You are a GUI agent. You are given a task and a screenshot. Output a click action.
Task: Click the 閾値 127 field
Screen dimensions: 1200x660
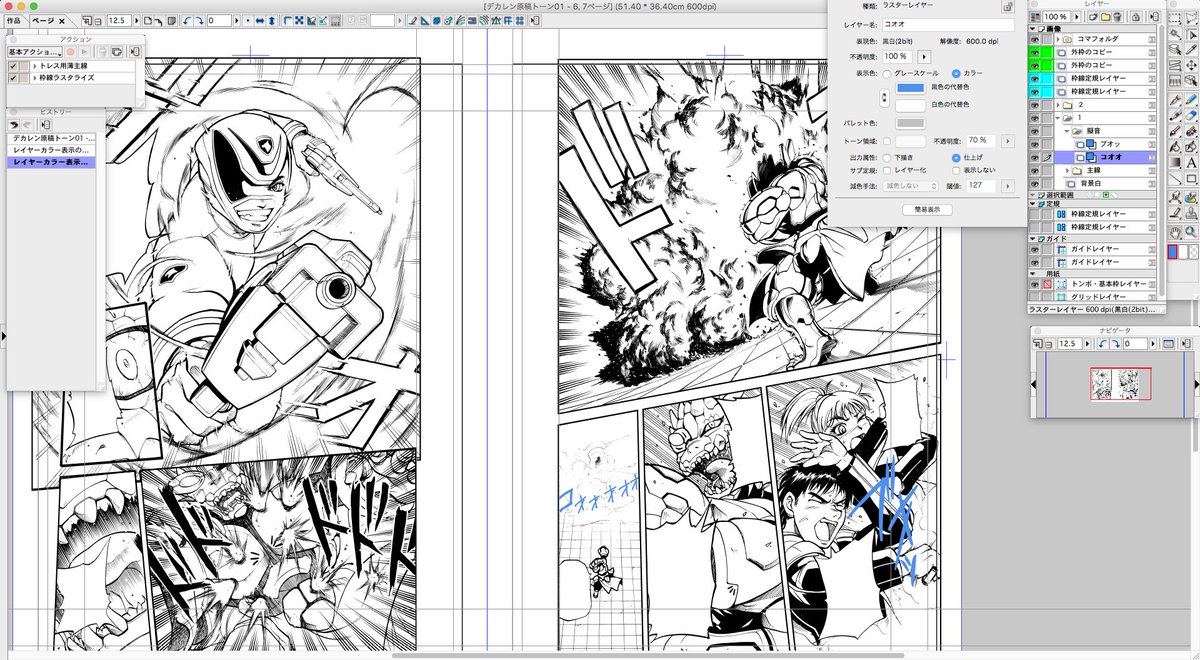pyautogui.click(x=981, y=186)
